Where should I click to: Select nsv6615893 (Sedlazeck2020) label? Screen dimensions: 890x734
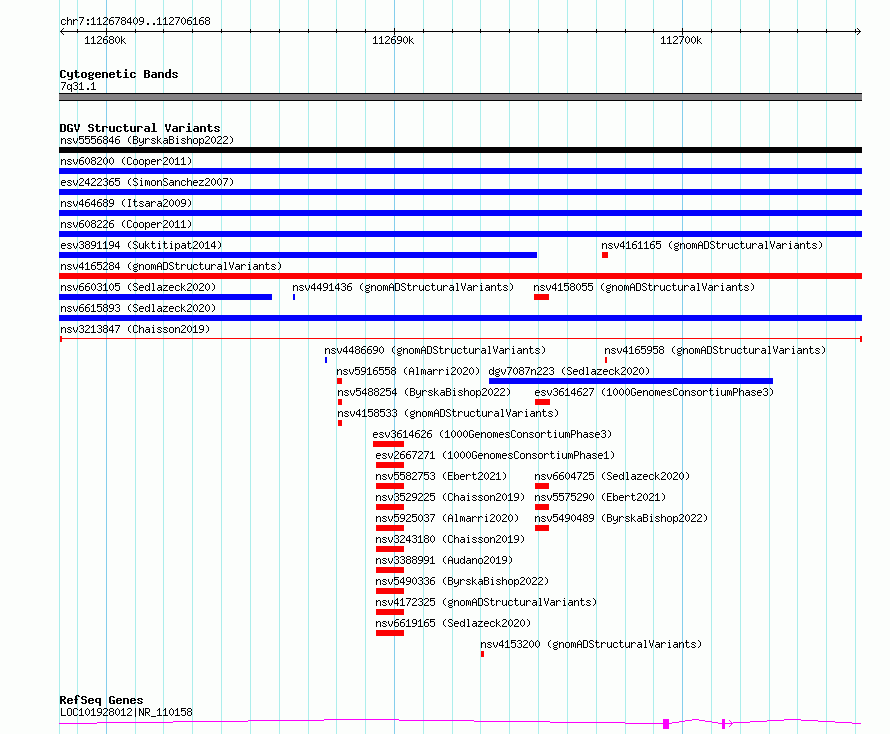[x=138, y=308]
